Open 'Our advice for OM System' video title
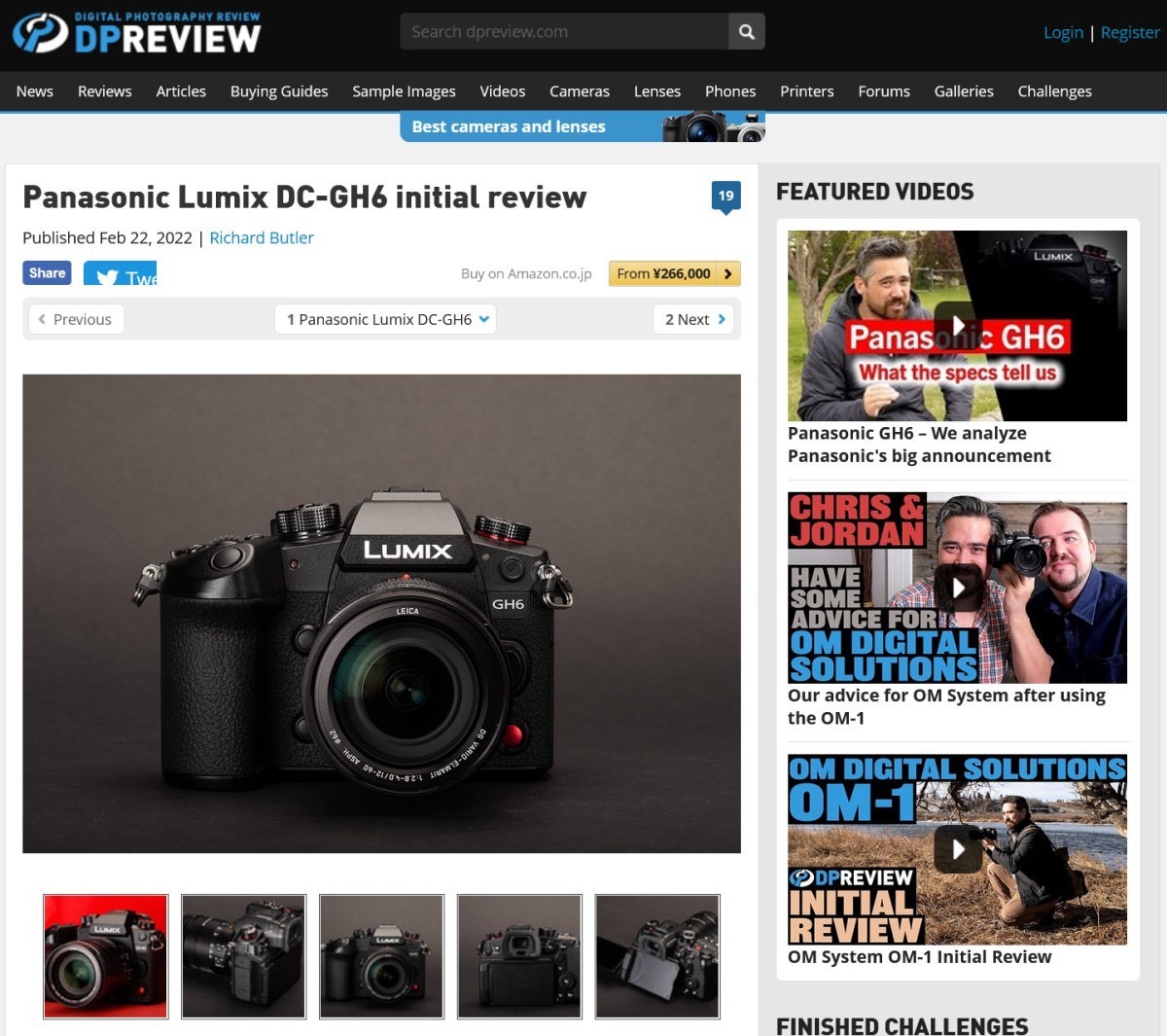Image resolution: width=1167 pixels, height=1036 pixels. pyautogui.click(x=946, y=707)
